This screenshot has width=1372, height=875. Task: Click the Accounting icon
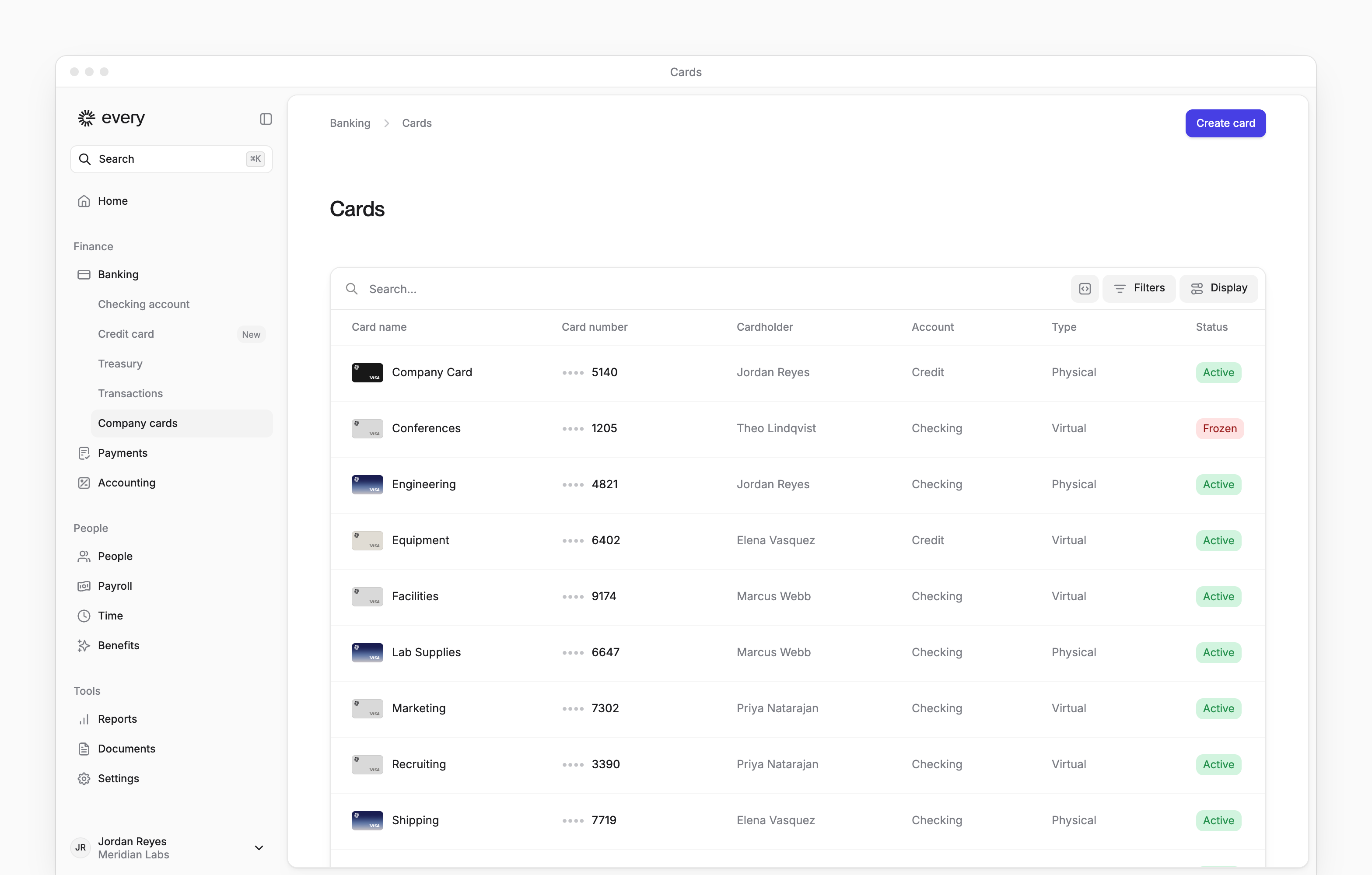click(84, 483)
